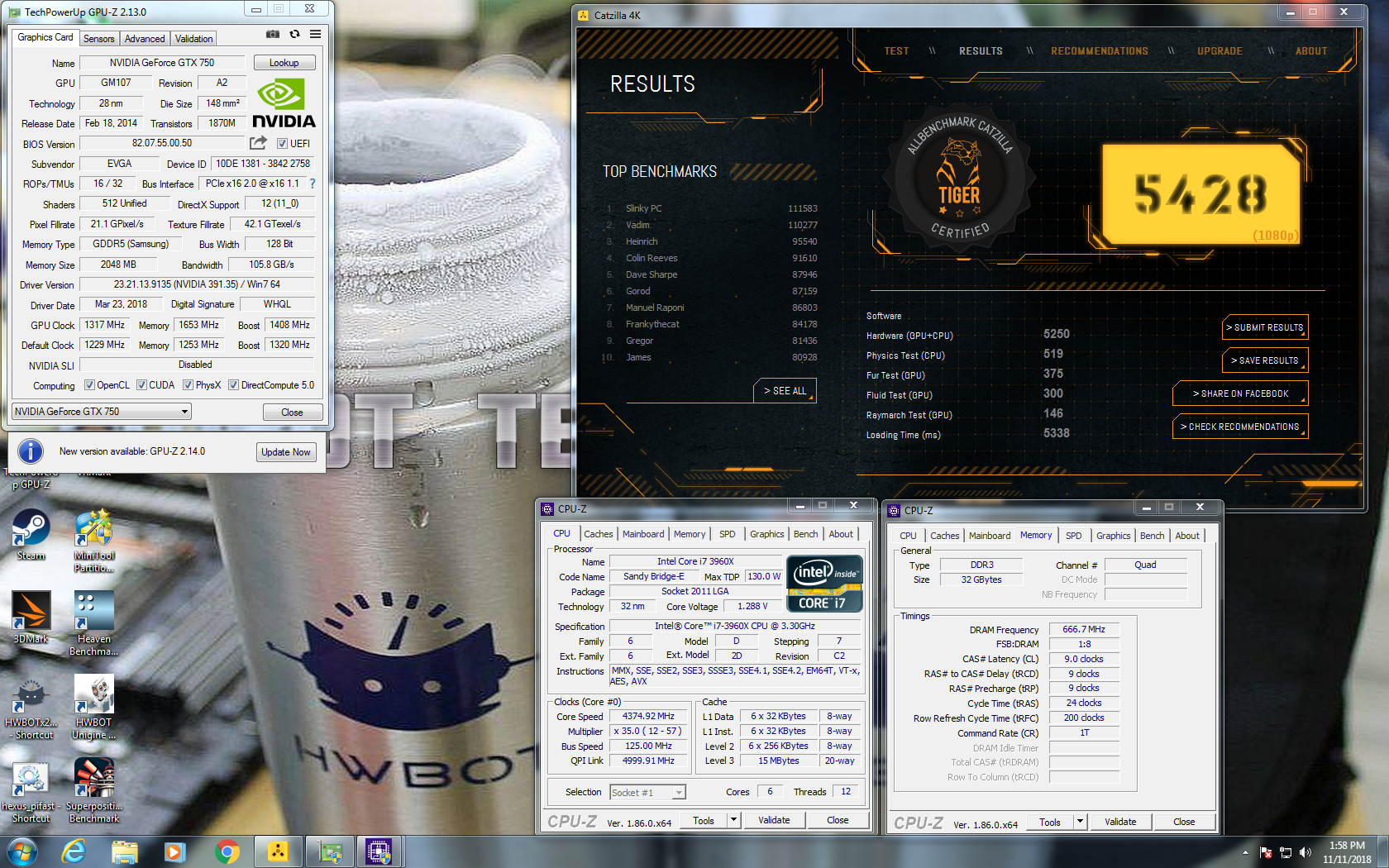Open the Steam desktop shortcut

(31, 536)
